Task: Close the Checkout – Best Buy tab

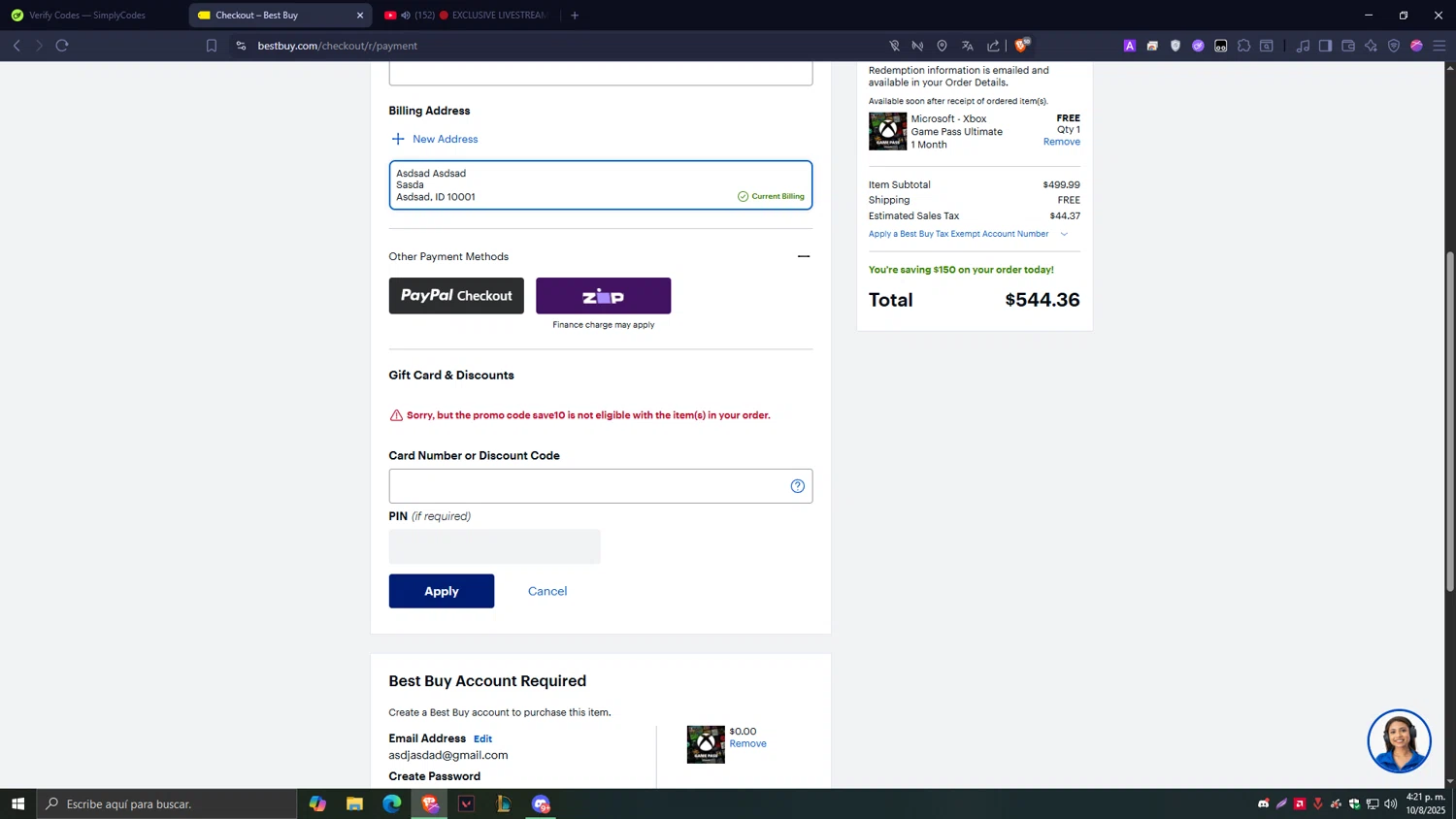Action: [360, 16]
